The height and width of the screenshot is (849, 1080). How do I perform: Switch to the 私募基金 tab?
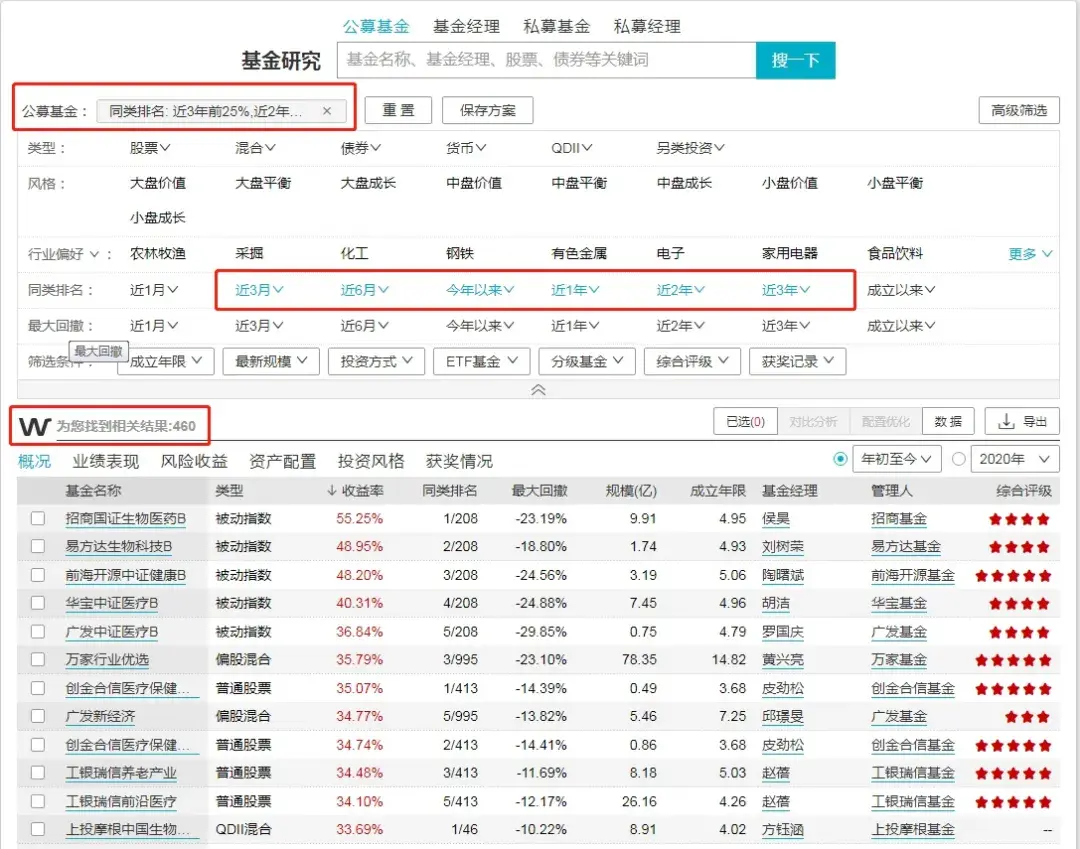(557, 26)
